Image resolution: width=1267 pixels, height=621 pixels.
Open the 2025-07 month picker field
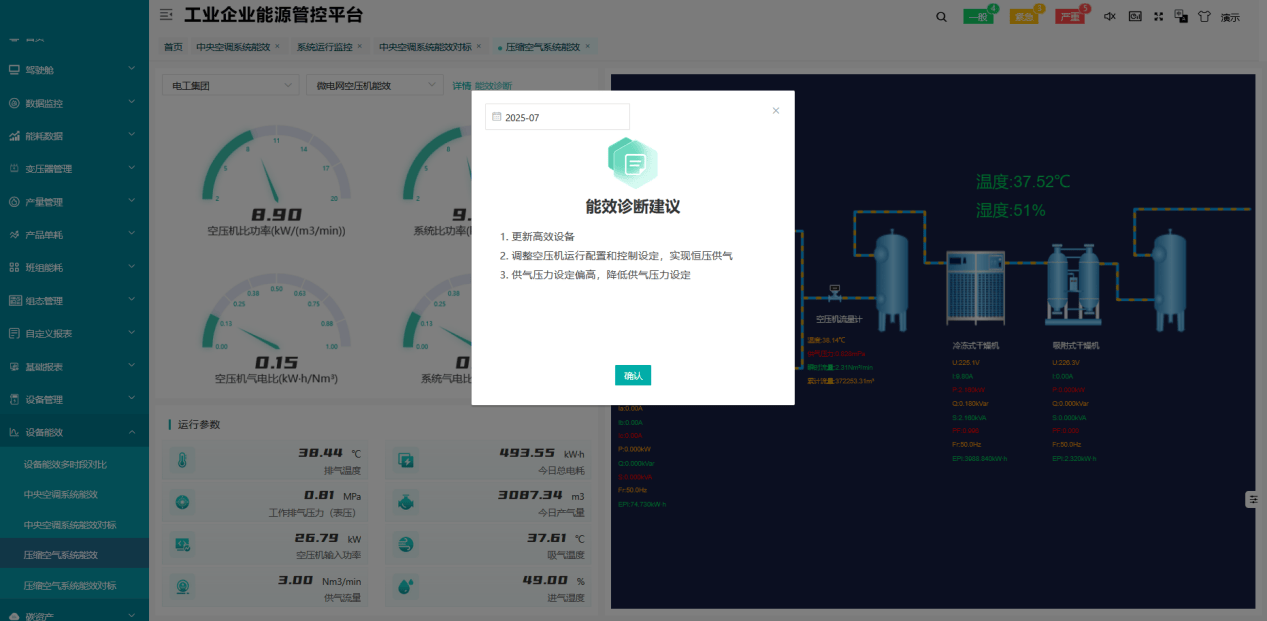(x=557, y=117)
